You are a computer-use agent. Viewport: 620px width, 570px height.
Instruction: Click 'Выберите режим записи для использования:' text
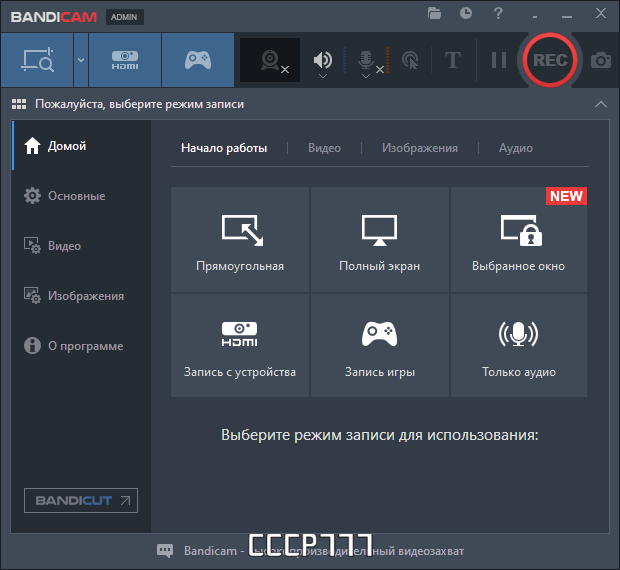pyautogui.click(x=380, y=435)
